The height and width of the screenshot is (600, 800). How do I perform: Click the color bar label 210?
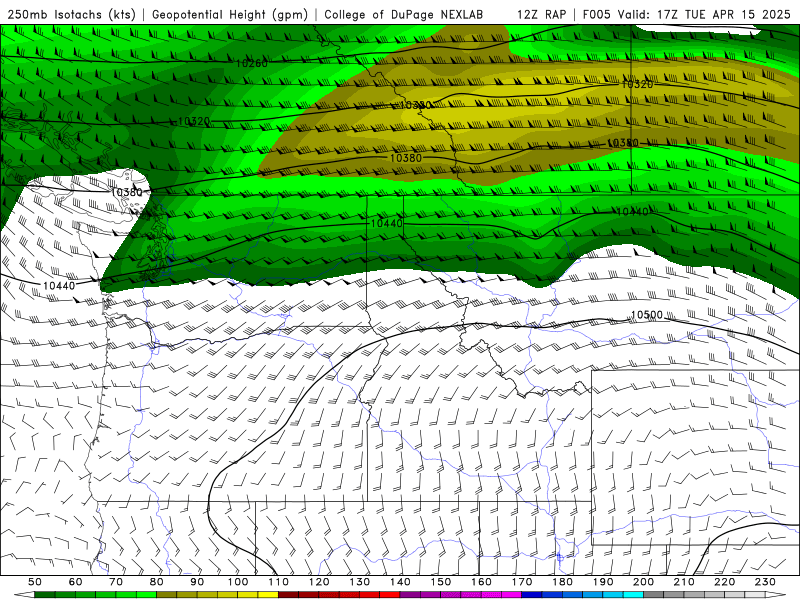point(684,582)
